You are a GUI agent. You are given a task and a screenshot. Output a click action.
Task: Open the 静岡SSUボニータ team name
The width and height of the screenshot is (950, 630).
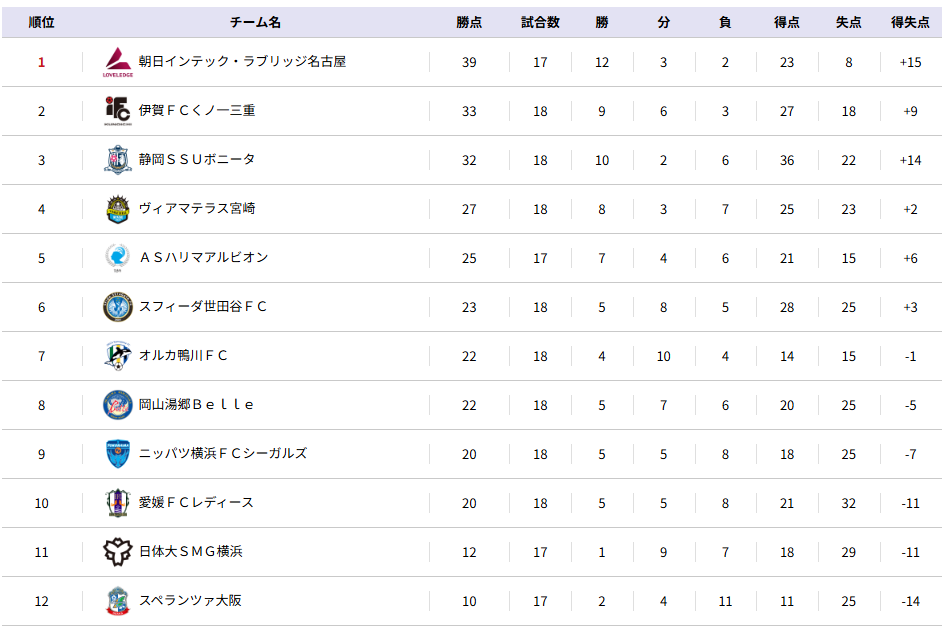(197, 159)
